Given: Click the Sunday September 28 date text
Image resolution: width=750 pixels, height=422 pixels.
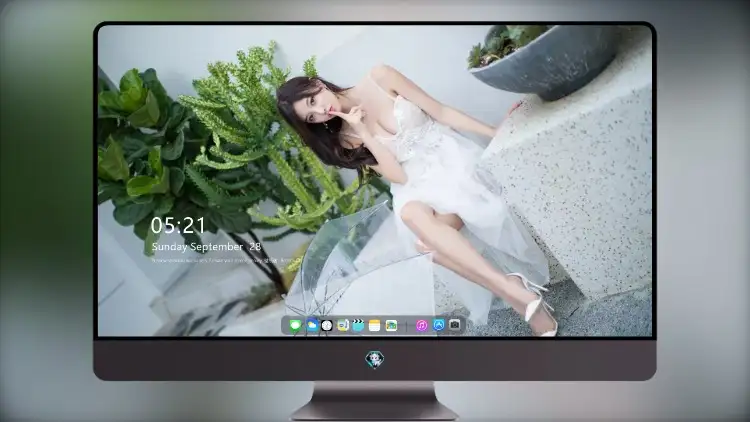Looking at the screenshot, I should click(206, 247).
